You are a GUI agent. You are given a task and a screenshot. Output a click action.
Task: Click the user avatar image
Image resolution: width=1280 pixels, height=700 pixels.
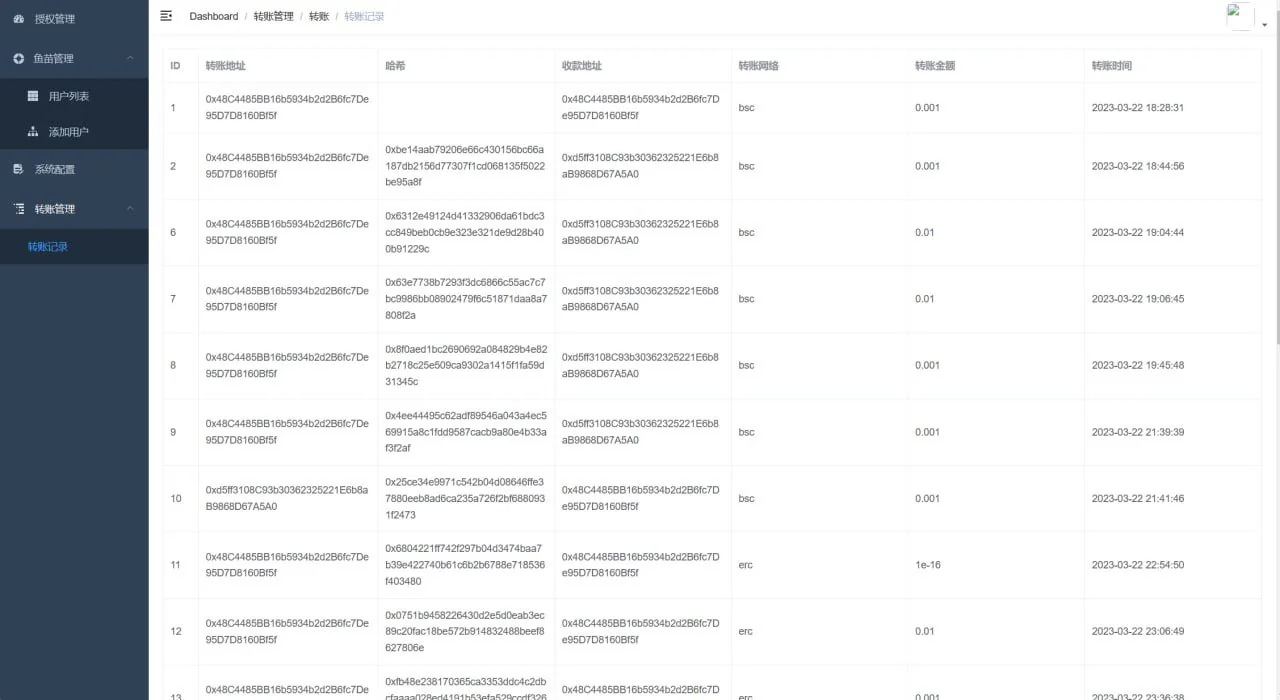[x=1239, y=16]
